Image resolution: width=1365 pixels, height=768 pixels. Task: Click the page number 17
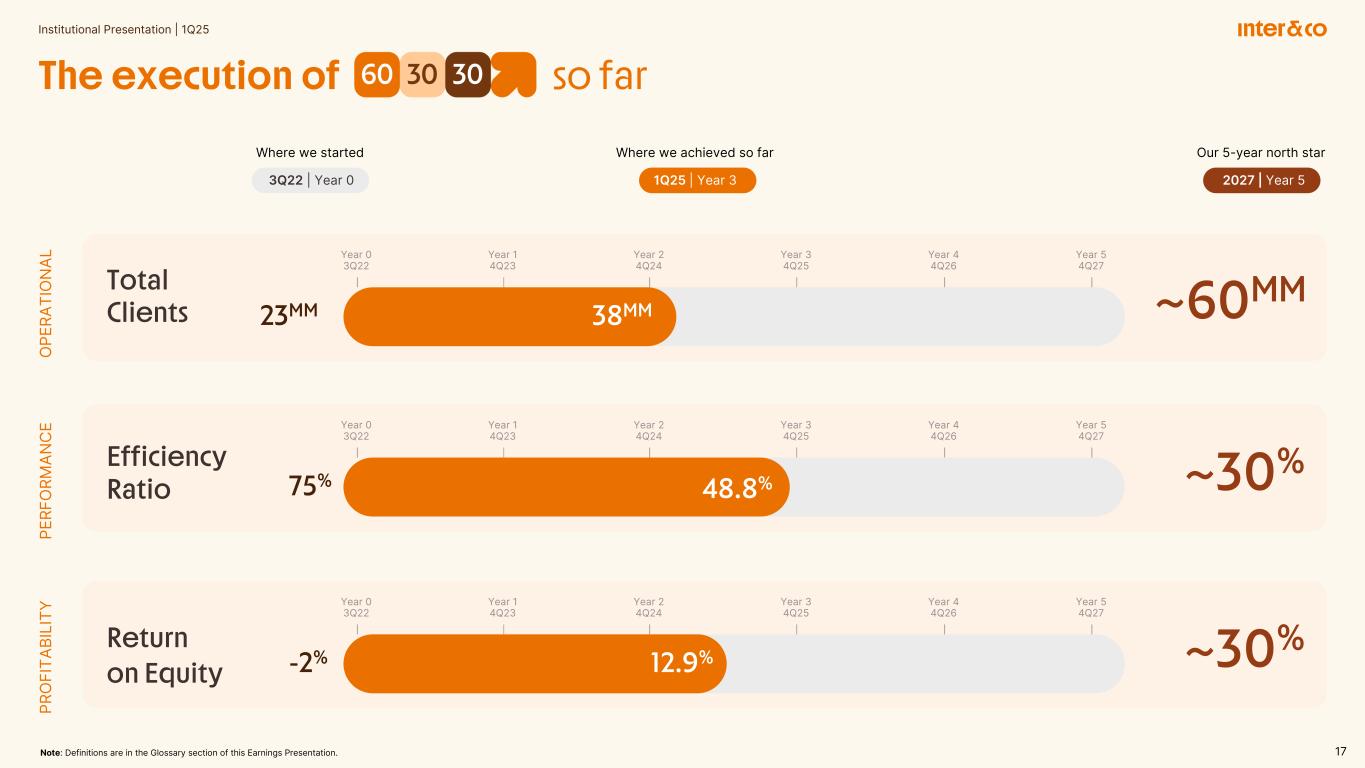1341,751
